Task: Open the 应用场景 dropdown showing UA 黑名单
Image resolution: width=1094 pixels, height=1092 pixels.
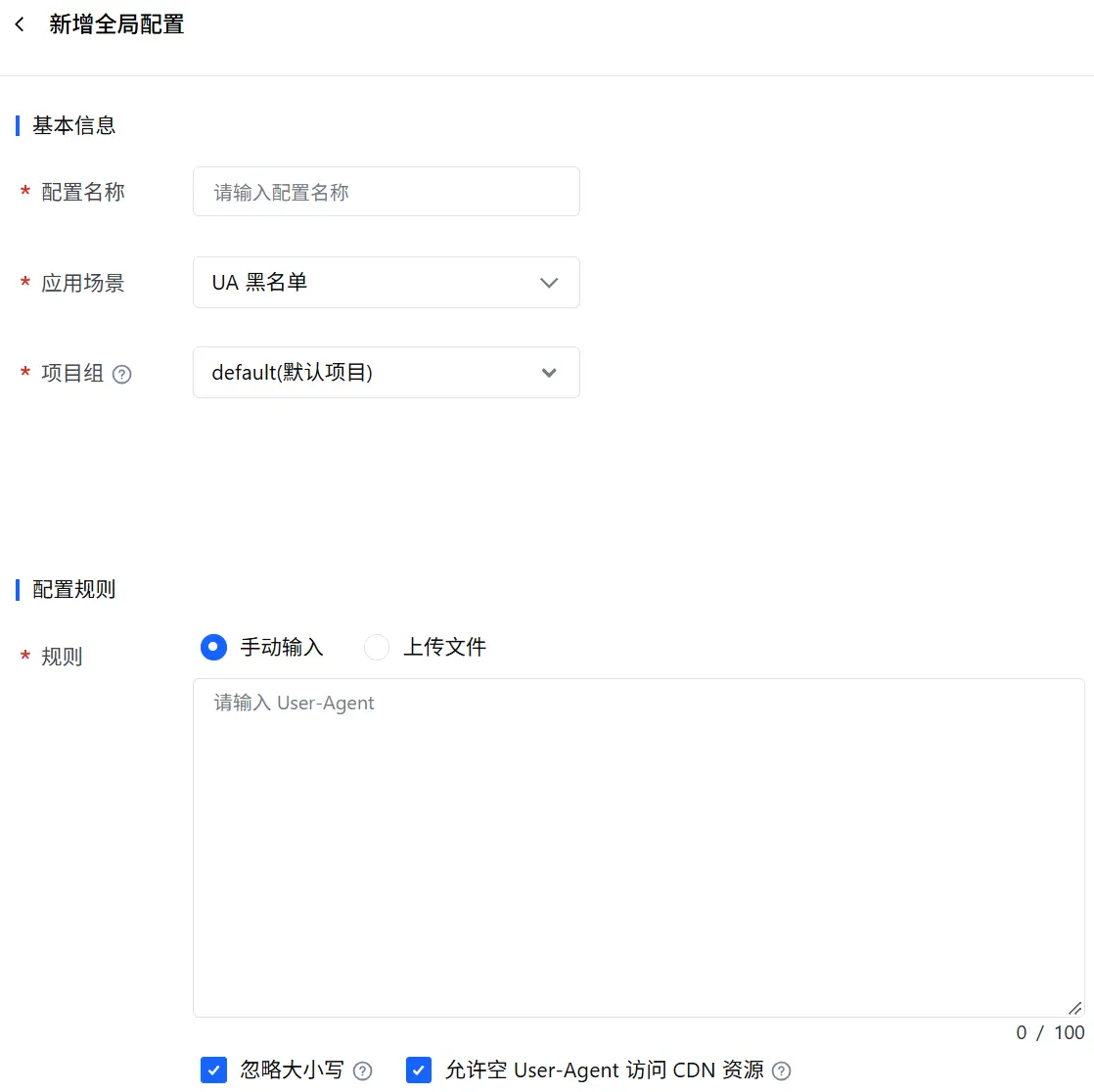Action: pos(386,282)
